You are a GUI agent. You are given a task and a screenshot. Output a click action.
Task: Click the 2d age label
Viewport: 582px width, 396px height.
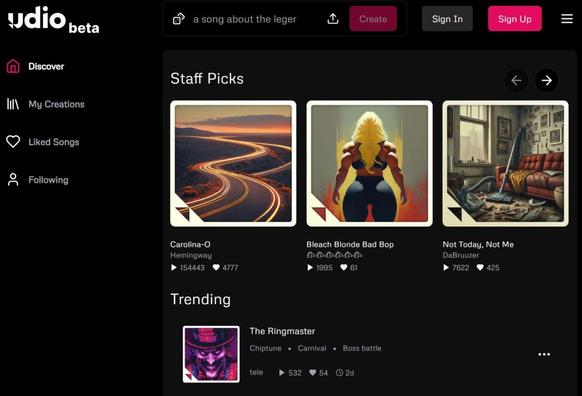(x=349, y=373)
